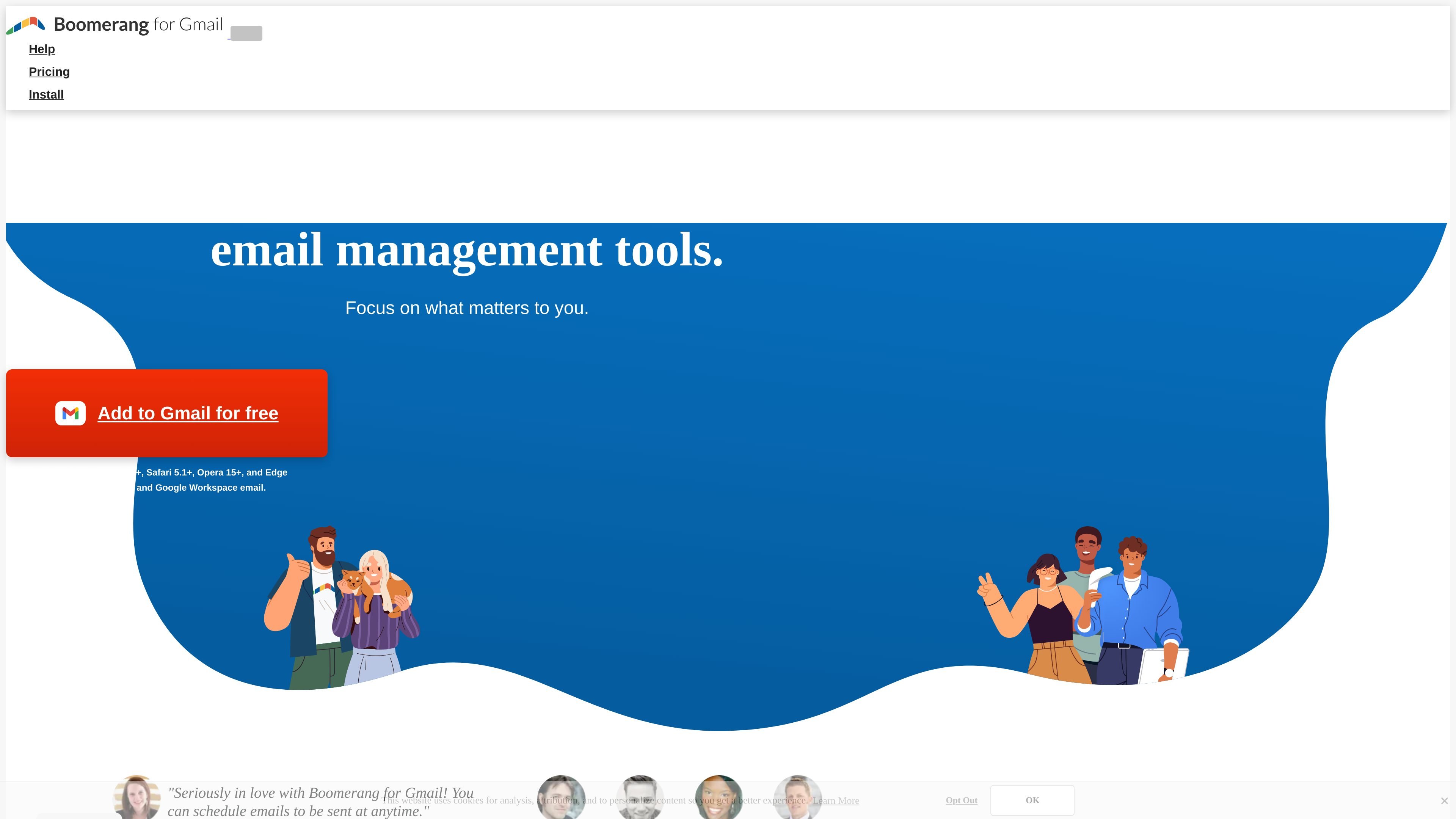Choose the black-and-white man testimonial avatar
Screen dimensions: 1456x819
(640, 797)
